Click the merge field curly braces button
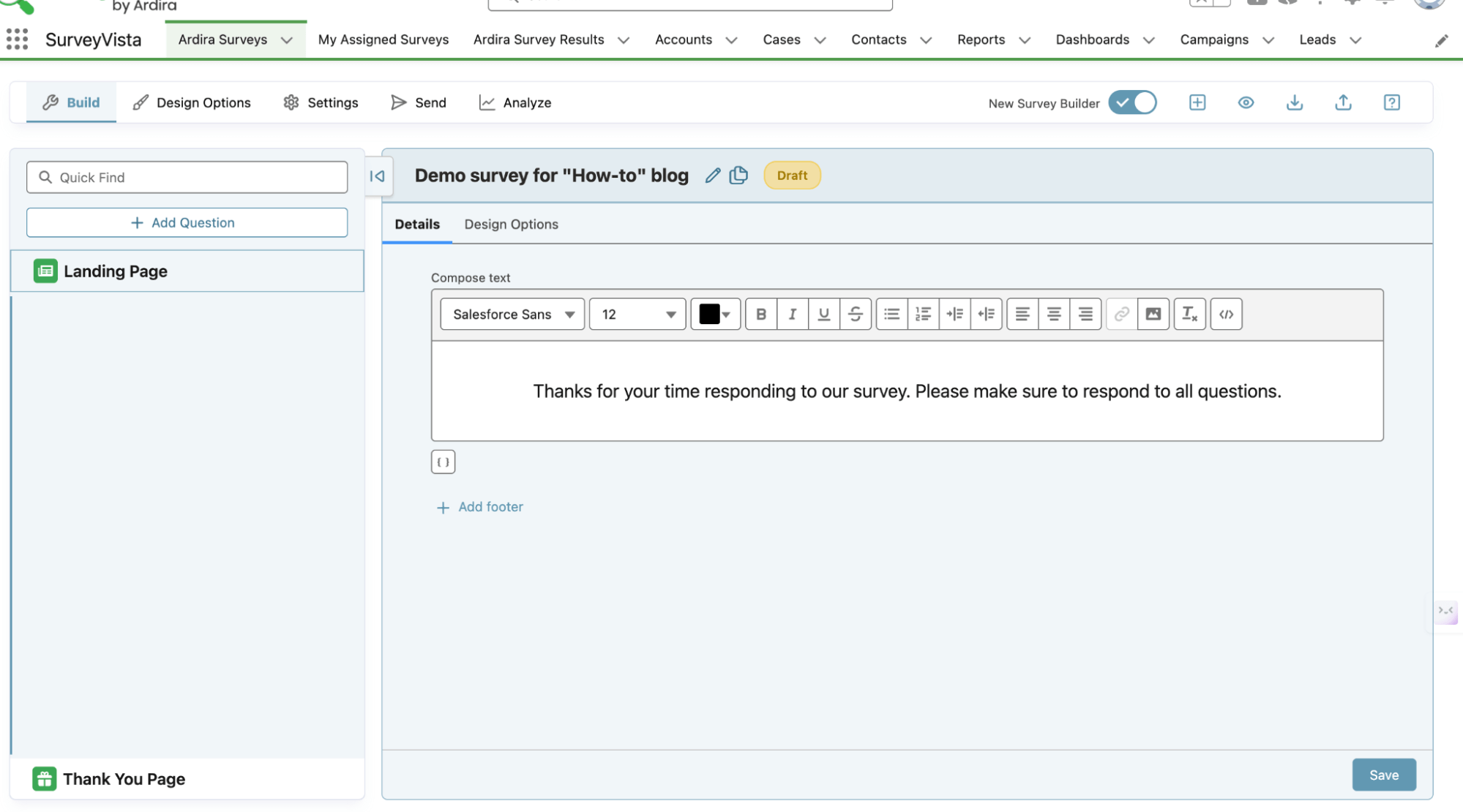Image resolution: width=1463 pixels, height=812 pixels. (444, 462)
